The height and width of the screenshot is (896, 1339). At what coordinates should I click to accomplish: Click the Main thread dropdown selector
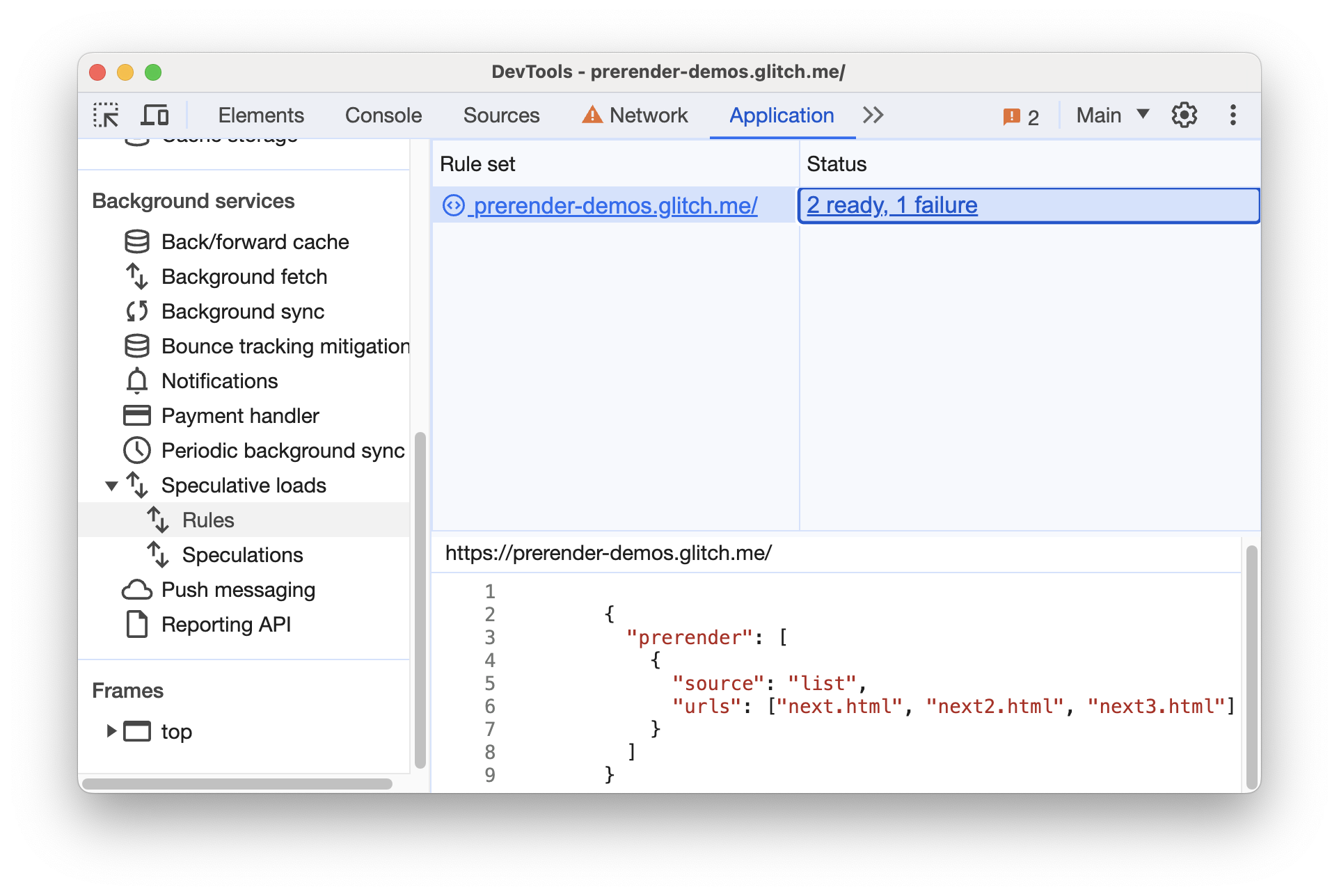[x=1120, y=114]
